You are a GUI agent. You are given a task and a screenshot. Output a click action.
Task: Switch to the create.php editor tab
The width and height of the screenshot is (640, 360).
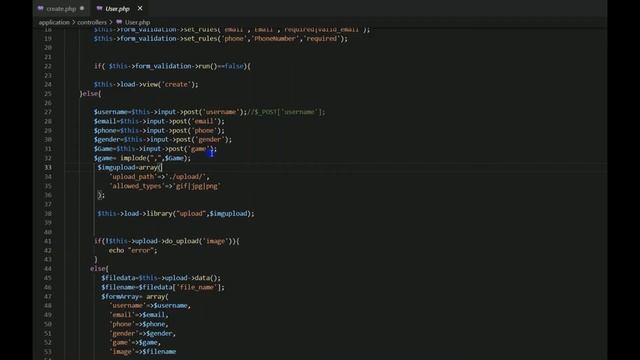click(x=61, y=9)
